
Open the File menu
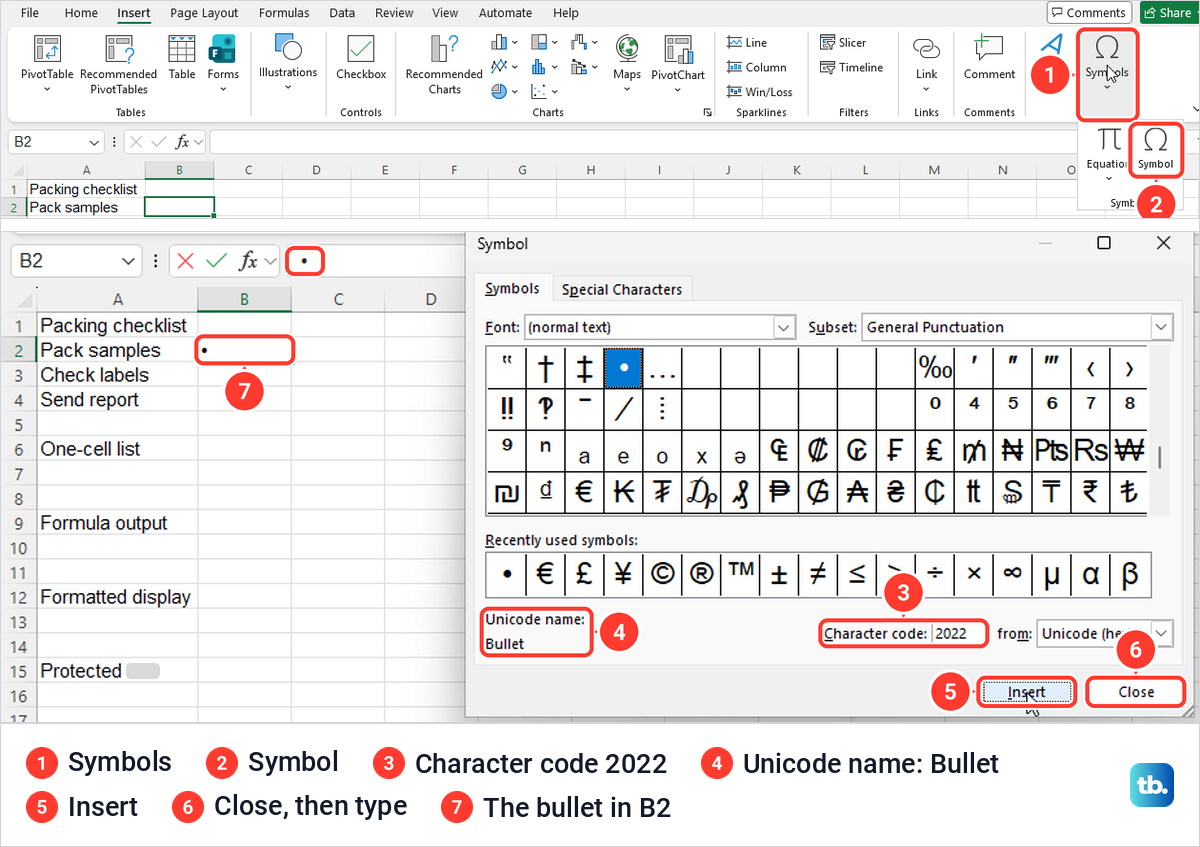tap(30, 13)
